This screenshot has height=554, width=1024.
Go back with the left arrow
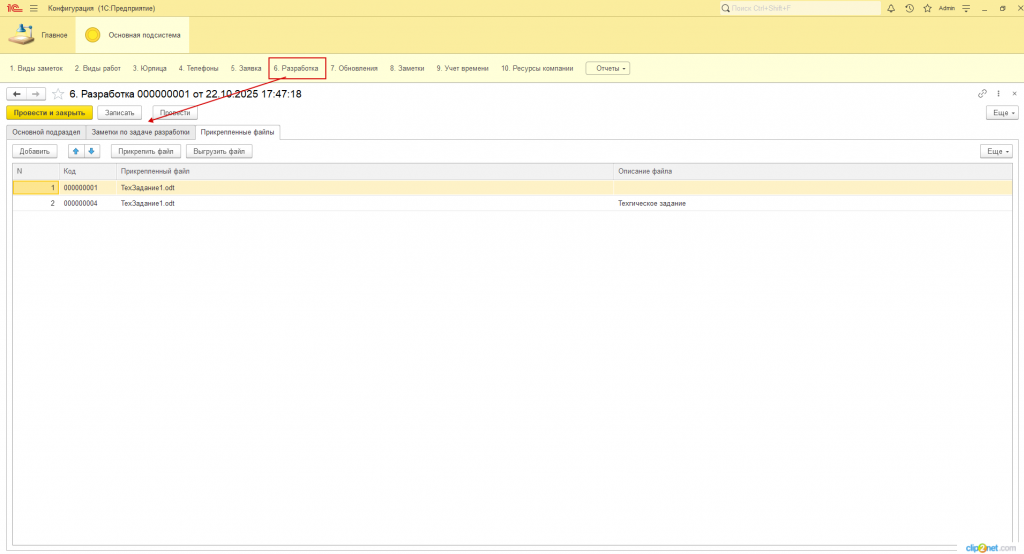tap(16, 94)
